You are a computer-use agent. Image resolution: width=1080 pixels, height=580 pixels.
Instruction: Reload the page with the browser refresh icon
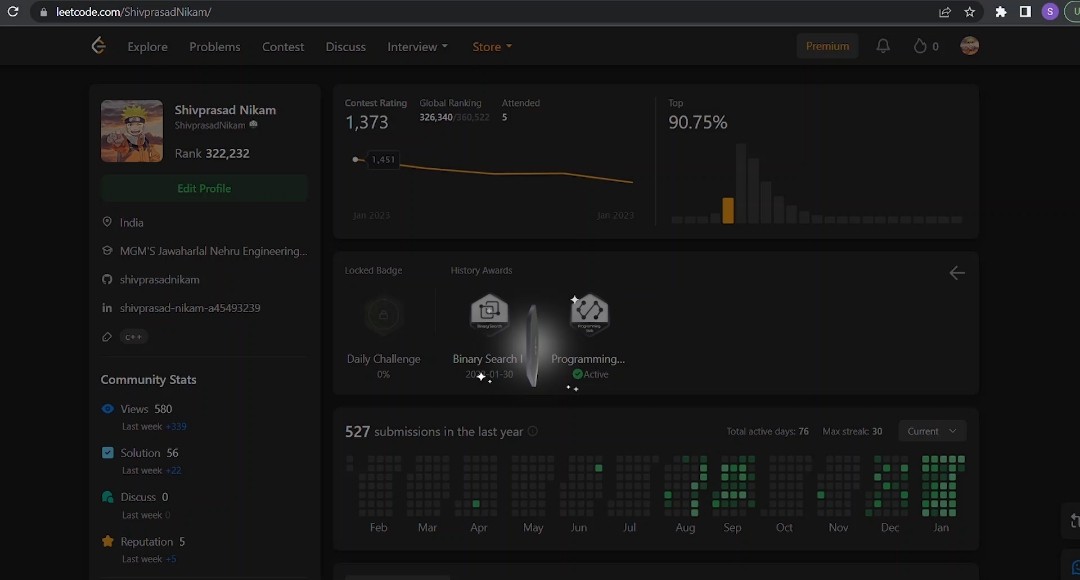click(12, 12)
